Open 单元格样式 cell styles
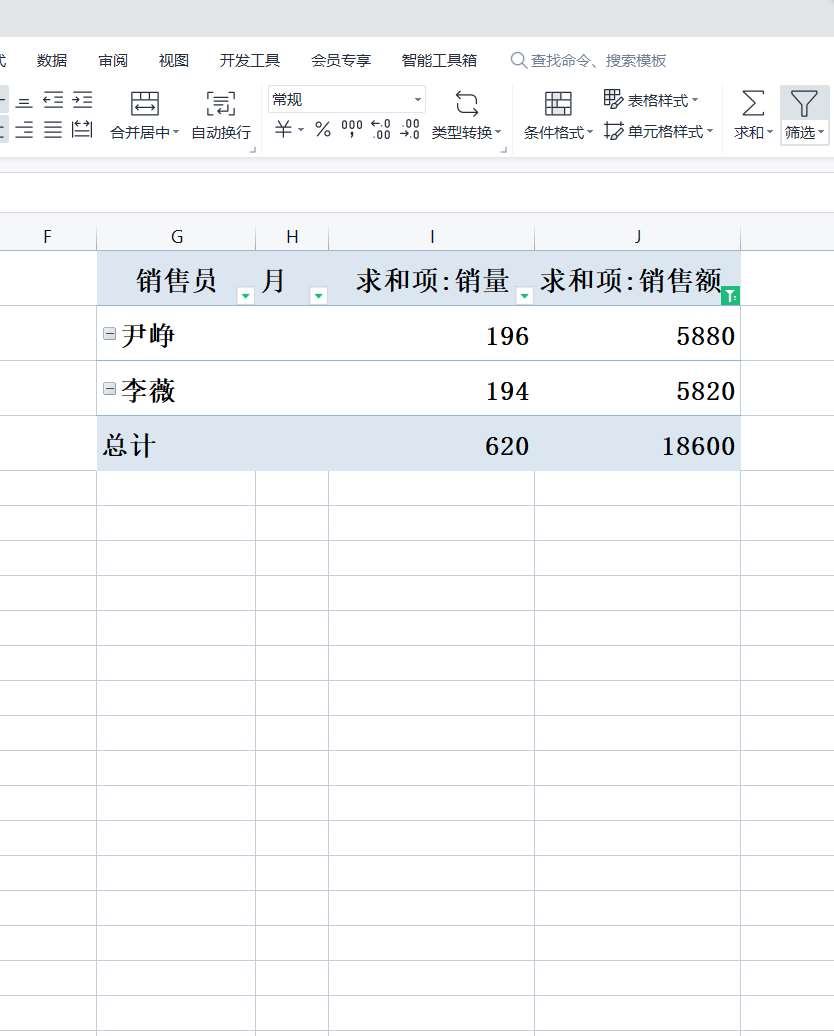The width and height of the screenshot is (834, 1036). [x=659, y=131]
